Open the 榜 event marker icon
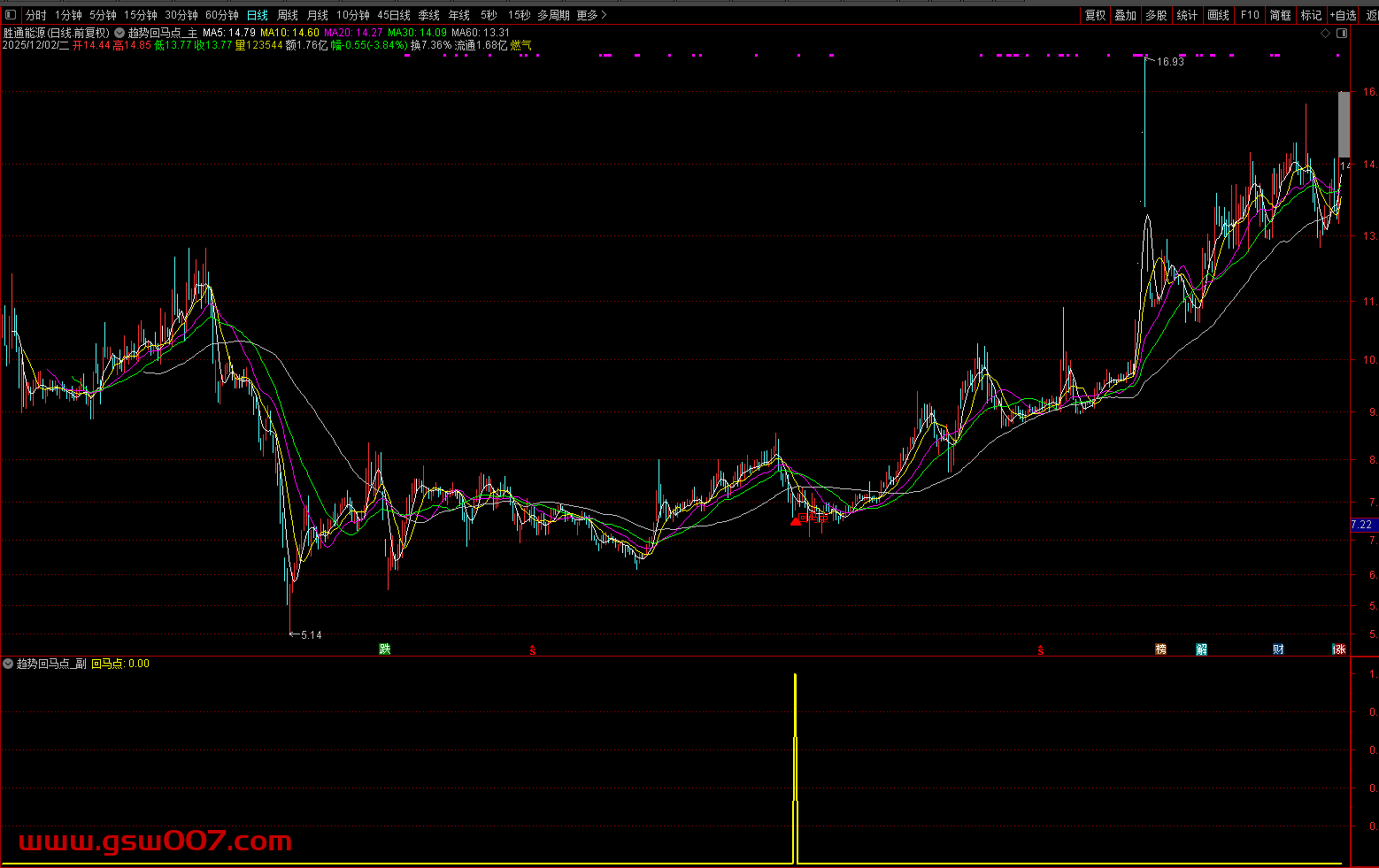The height and width of the screenshot is (868, 1379). tap(1160, 649)
